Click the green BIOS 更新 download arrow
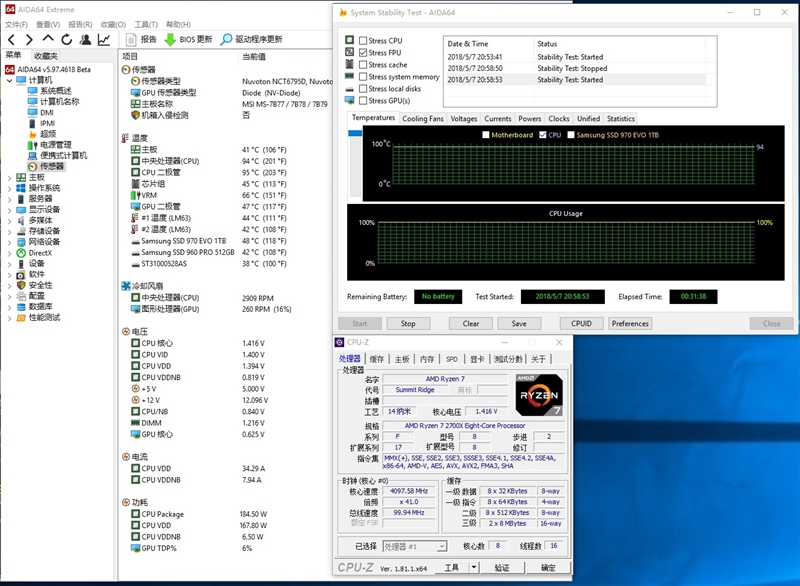The height and width of the screenshot is (586, 800). point(170,39)
